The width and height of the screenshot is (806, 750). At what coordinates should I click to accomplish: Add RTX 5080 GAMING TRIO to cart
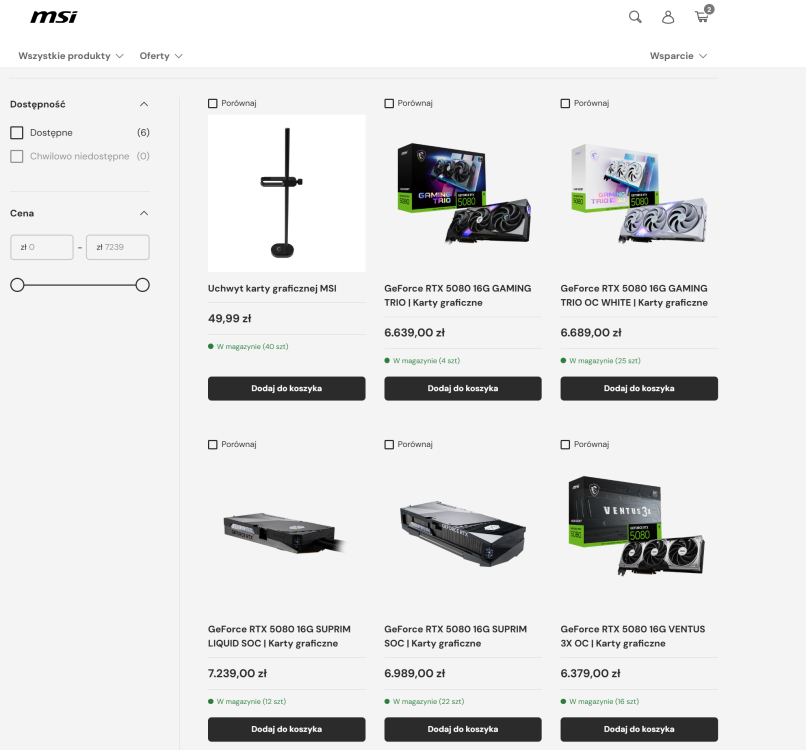463,389
